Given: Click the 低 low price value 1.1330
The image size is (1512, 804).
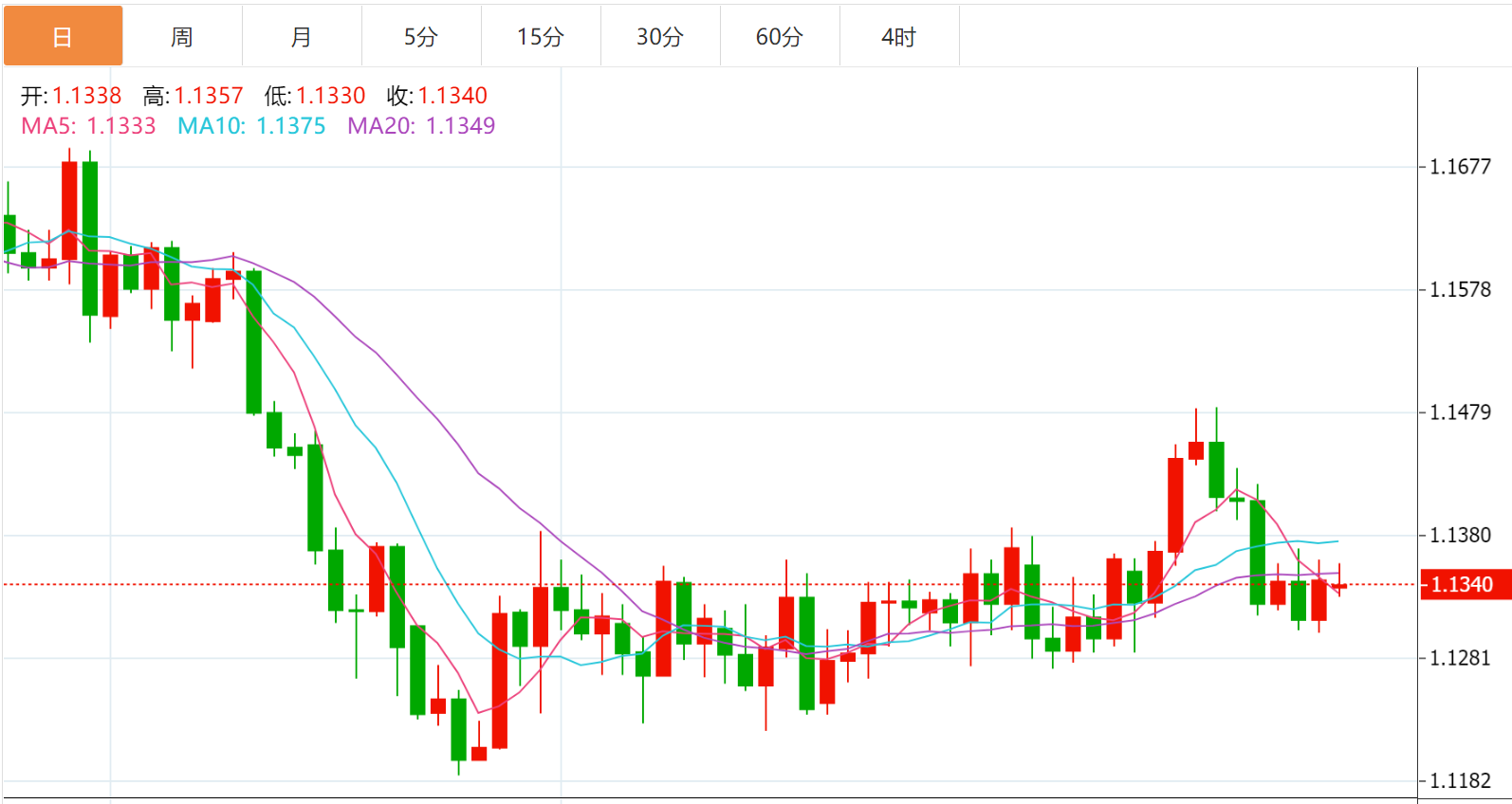Looking at the screenshot, I should tap(330, 96).
